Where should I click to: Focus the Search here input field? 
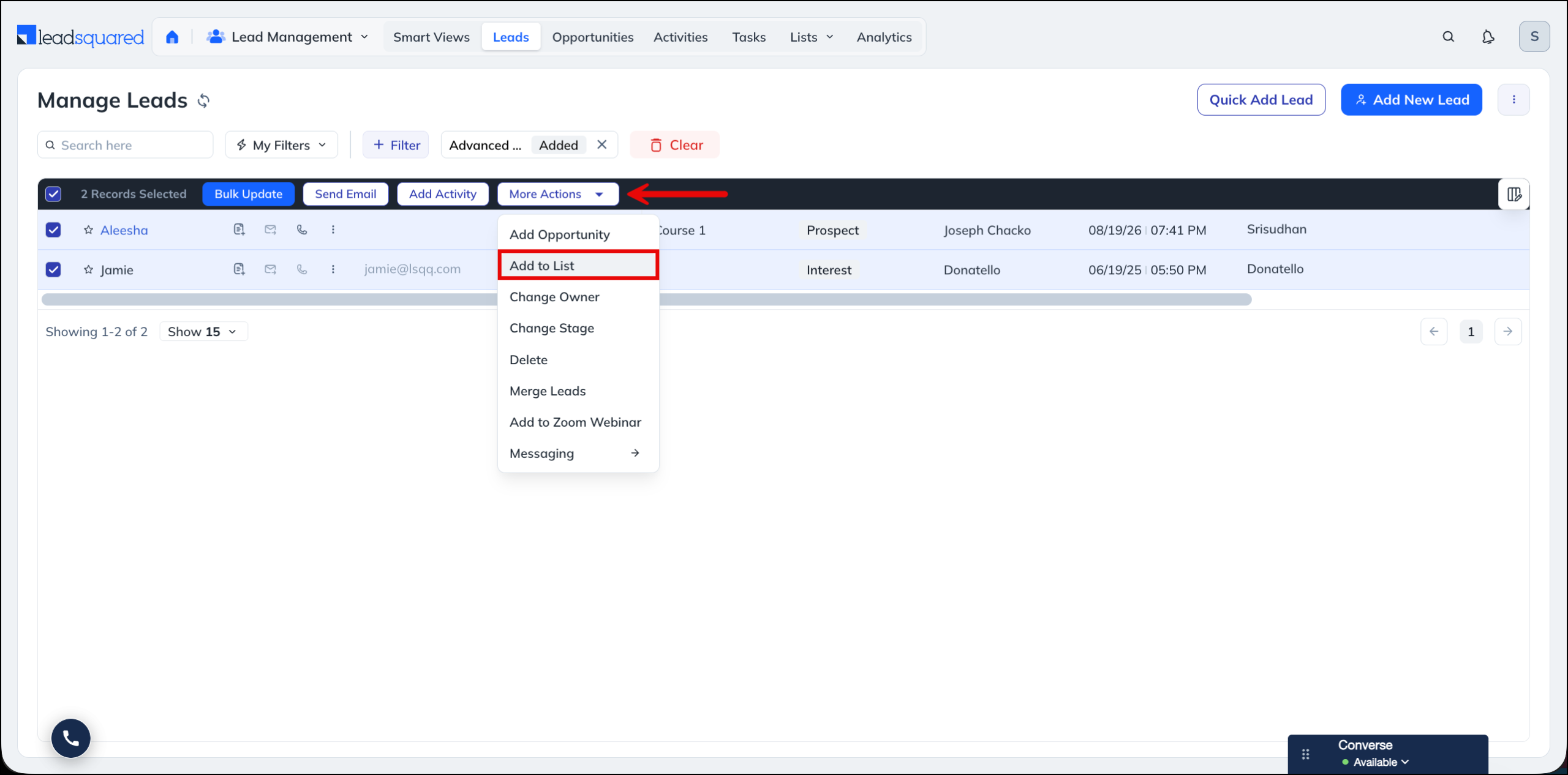pos(125,145)
